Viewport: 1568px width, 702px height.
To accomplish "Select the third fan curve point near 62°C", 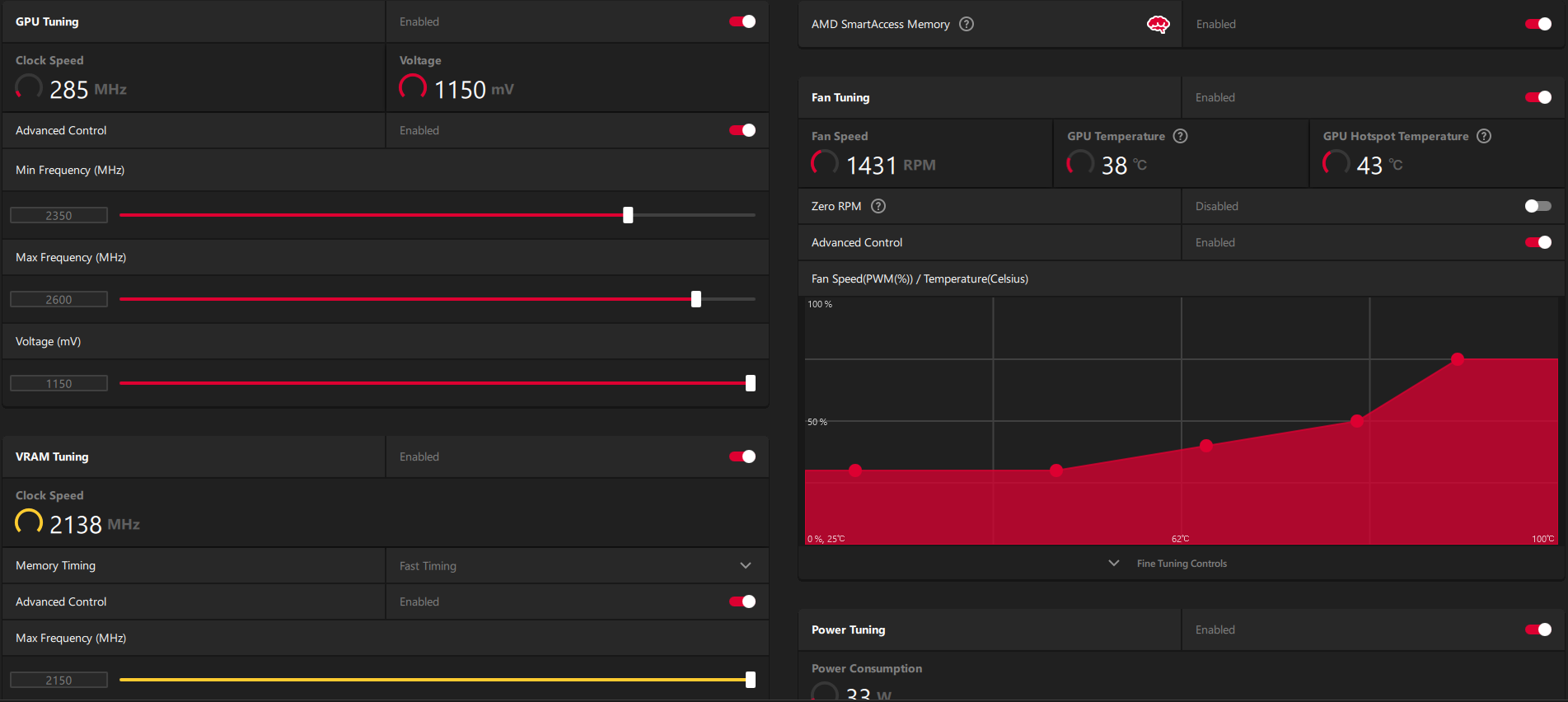I will point(1206,446).
